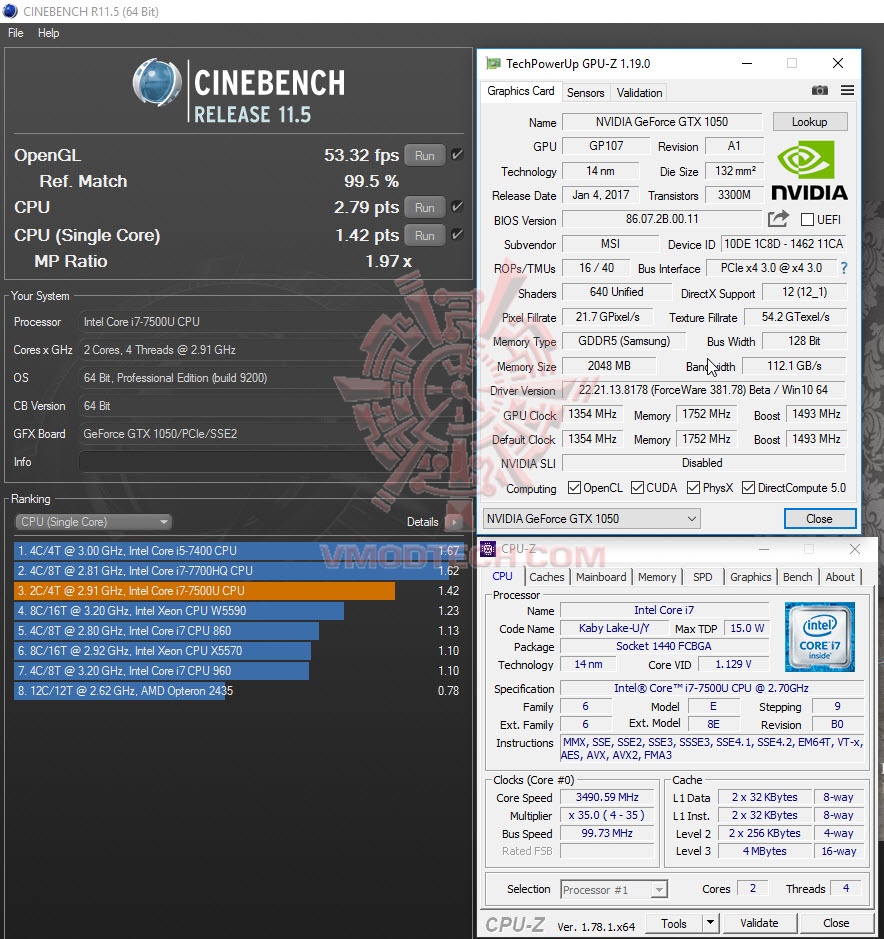Click the Lookup button in GPU-Z

coord(810,122)
